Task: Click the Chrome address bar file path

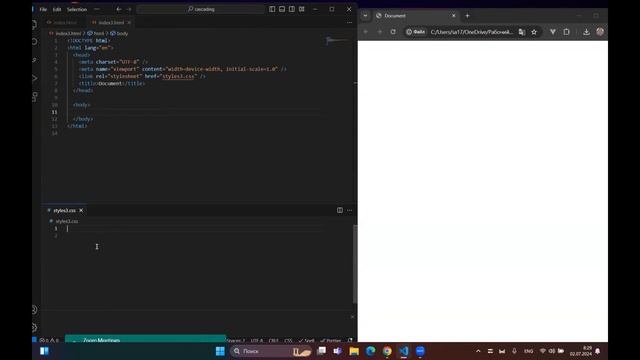Action: [x=471, y=32]
